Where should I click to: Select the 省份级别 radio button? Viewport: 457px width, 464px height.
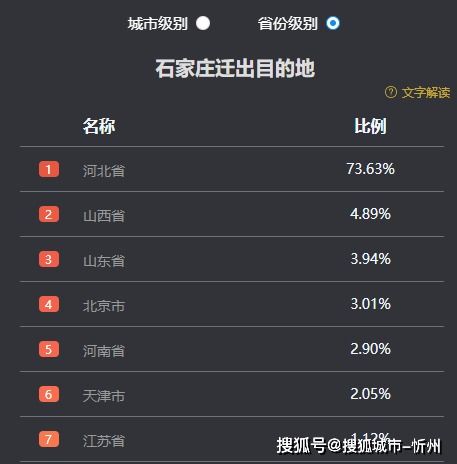pos(333,23)
